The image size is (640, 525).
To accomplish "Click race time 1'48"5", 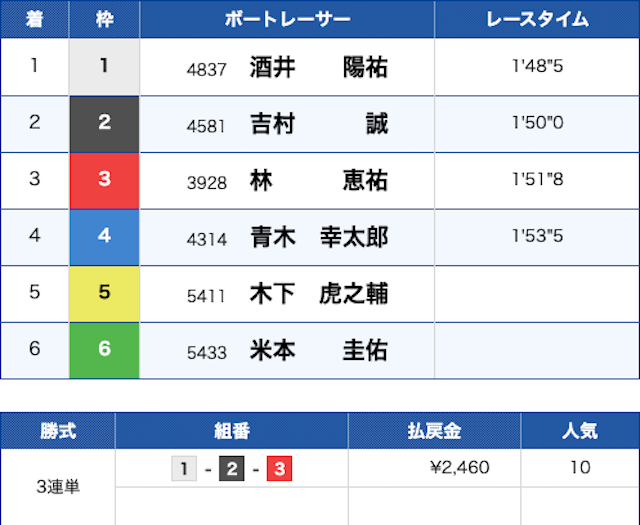I will [536, 67].
